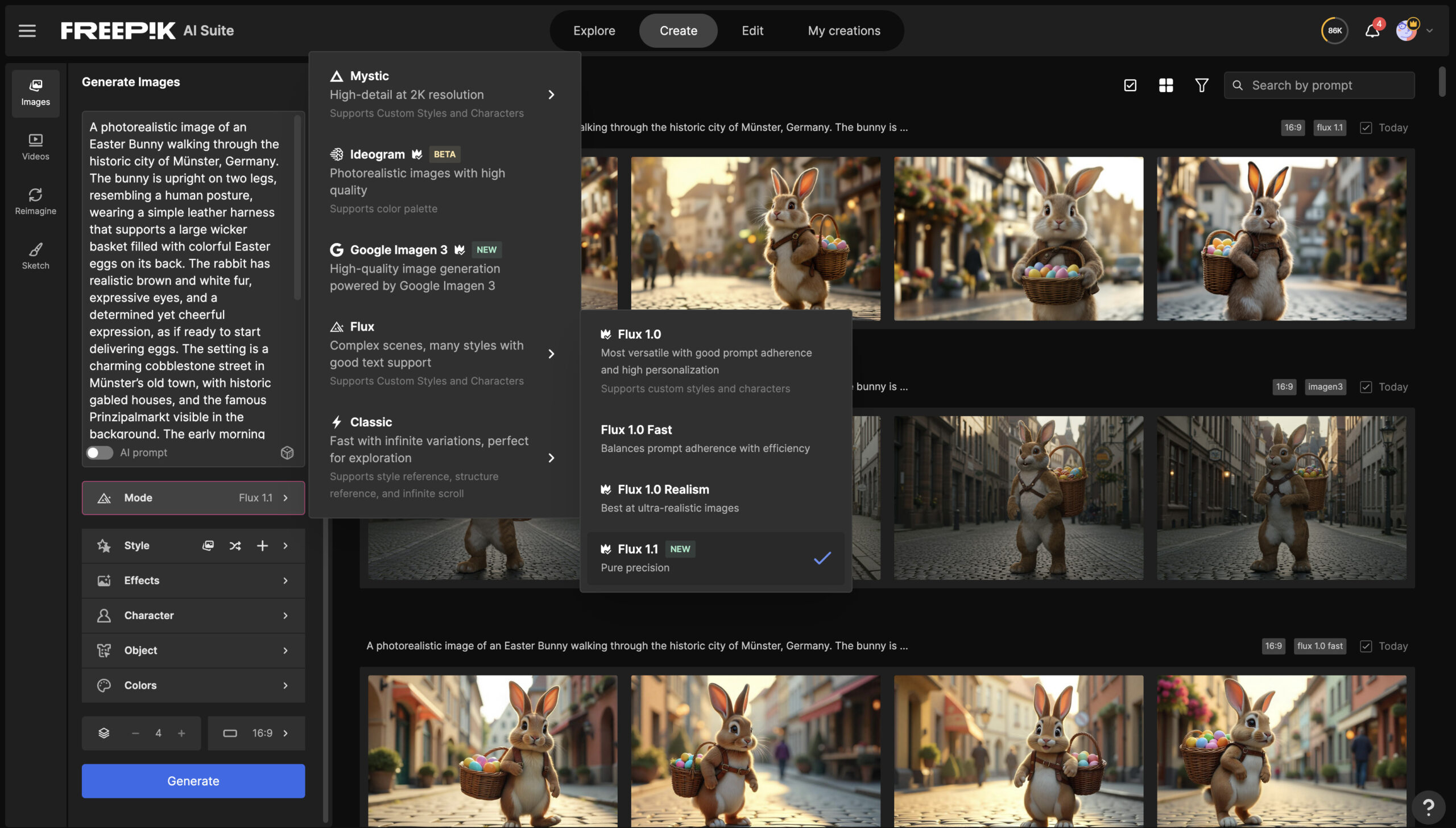1456x828 pixels.
Task: Open the Reimagine tool
Action: click(x=35, y=201)
